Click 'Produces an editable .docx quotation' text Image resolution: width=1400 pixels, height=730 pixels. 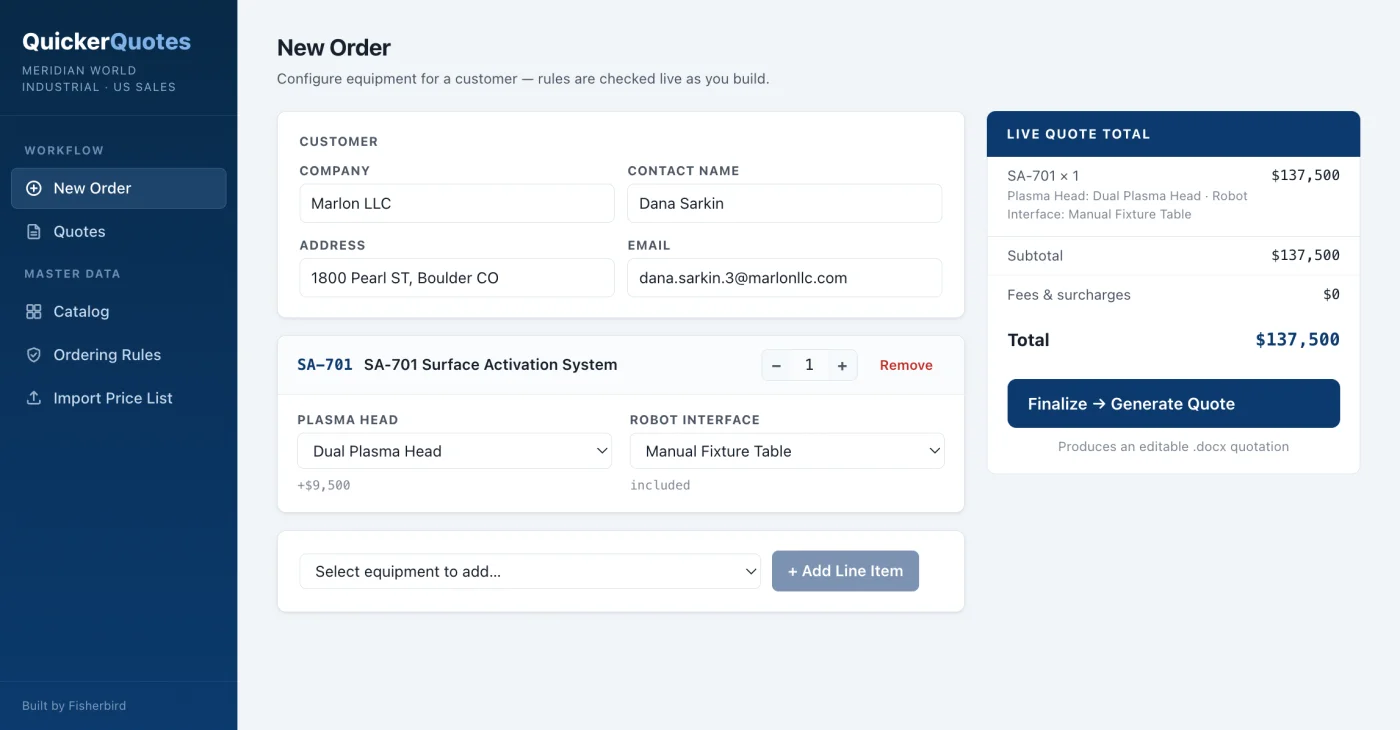pyautogui.click(x=1173, y=447)
